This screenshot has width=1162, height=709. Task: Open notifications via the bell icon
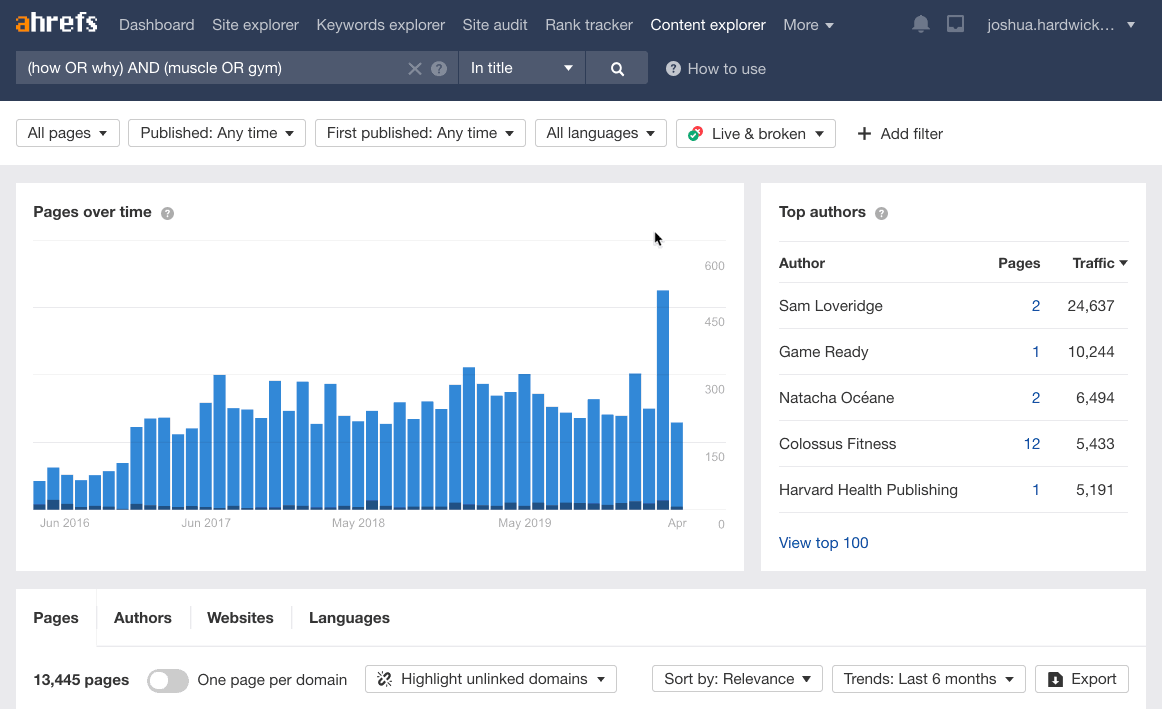click(x=920, y=23)
